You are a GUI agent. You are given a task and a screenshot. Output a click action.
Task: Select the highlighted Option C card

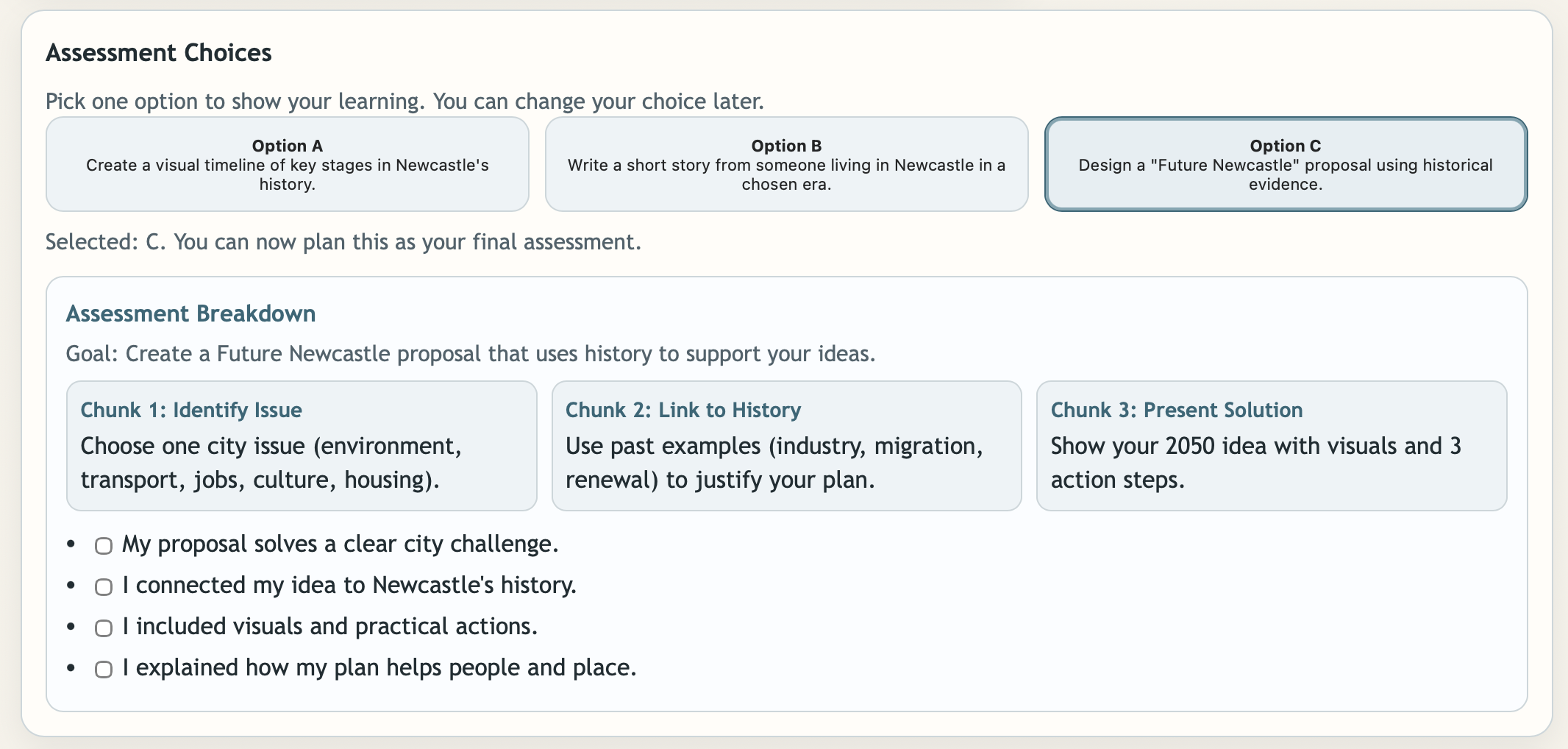pyautogui.click(x=1285, y=163)
